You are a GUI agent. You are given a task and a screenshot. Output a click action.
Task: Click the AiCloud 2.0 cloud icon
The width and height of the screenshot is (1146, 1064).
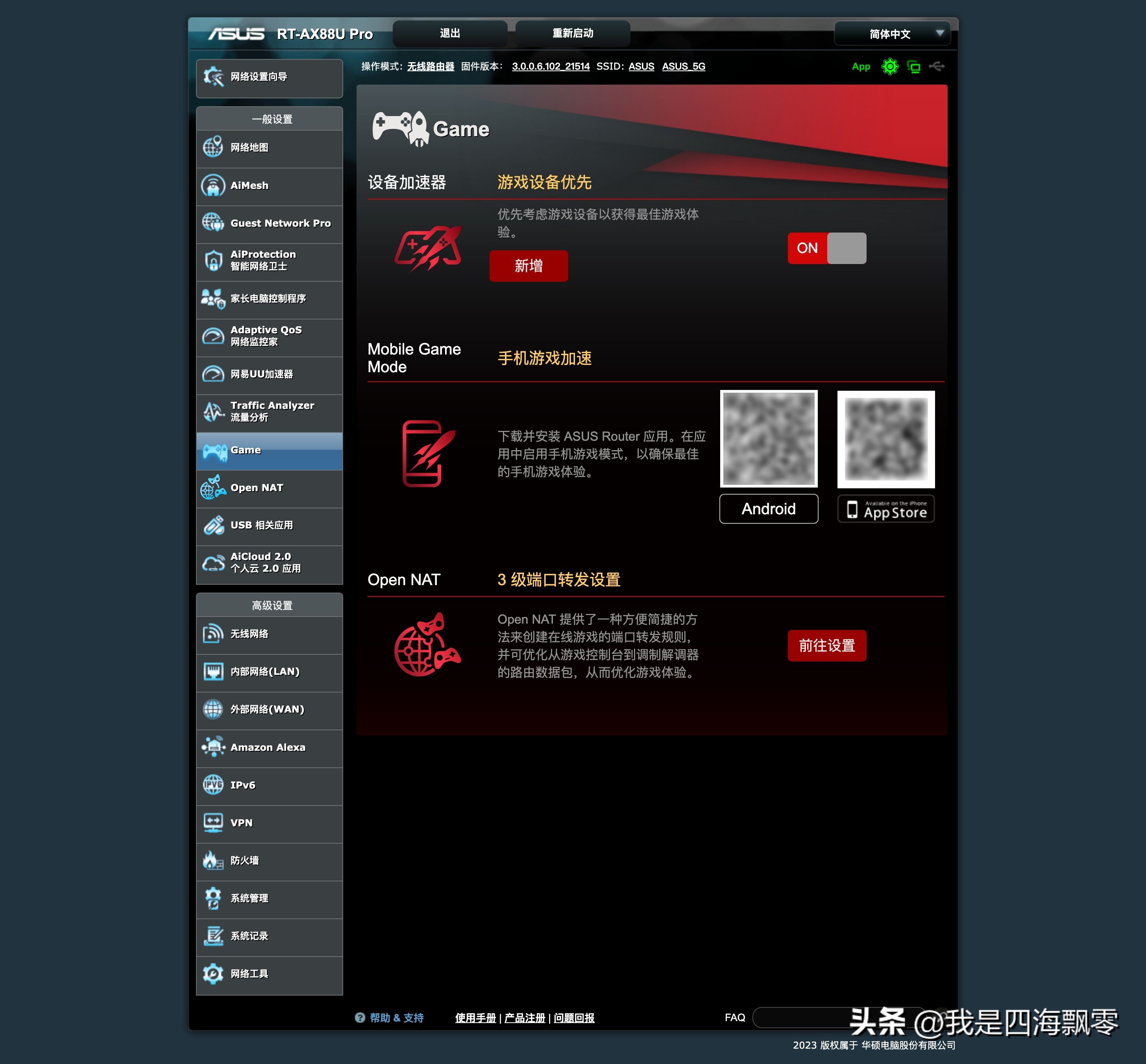coord(213,563)
